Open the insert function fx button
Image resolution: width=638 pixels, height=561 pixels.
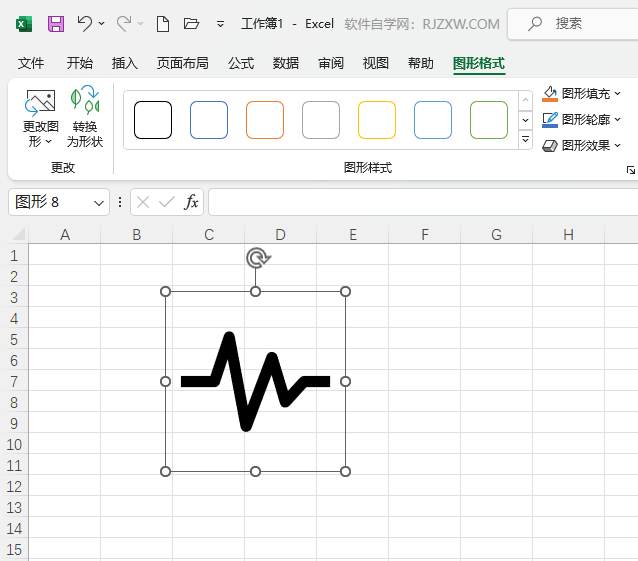click(191, 202)
